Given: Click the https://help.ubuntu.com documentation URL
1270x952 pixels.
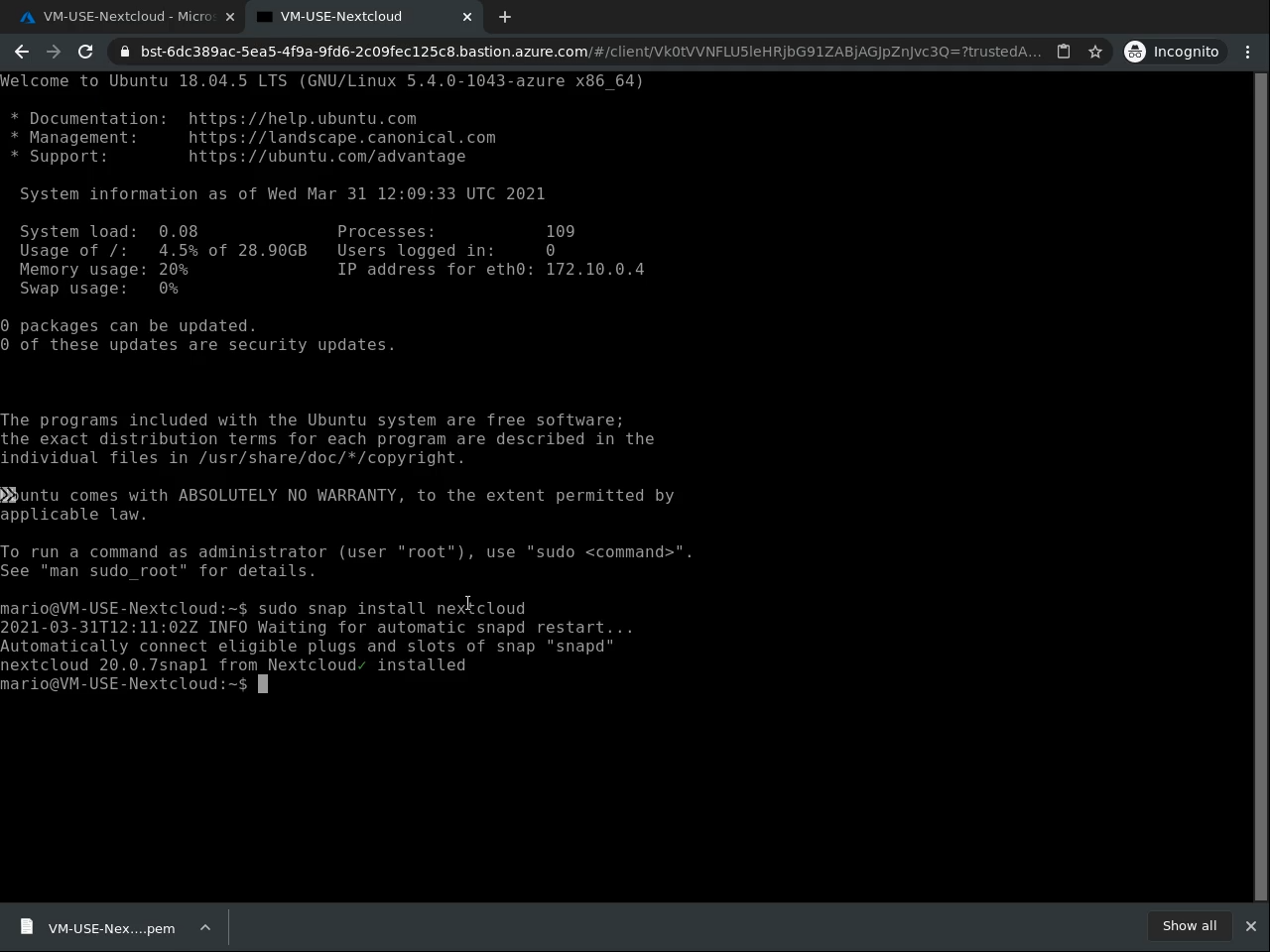Looking at the screenshot, I should (x=303, y=118).
